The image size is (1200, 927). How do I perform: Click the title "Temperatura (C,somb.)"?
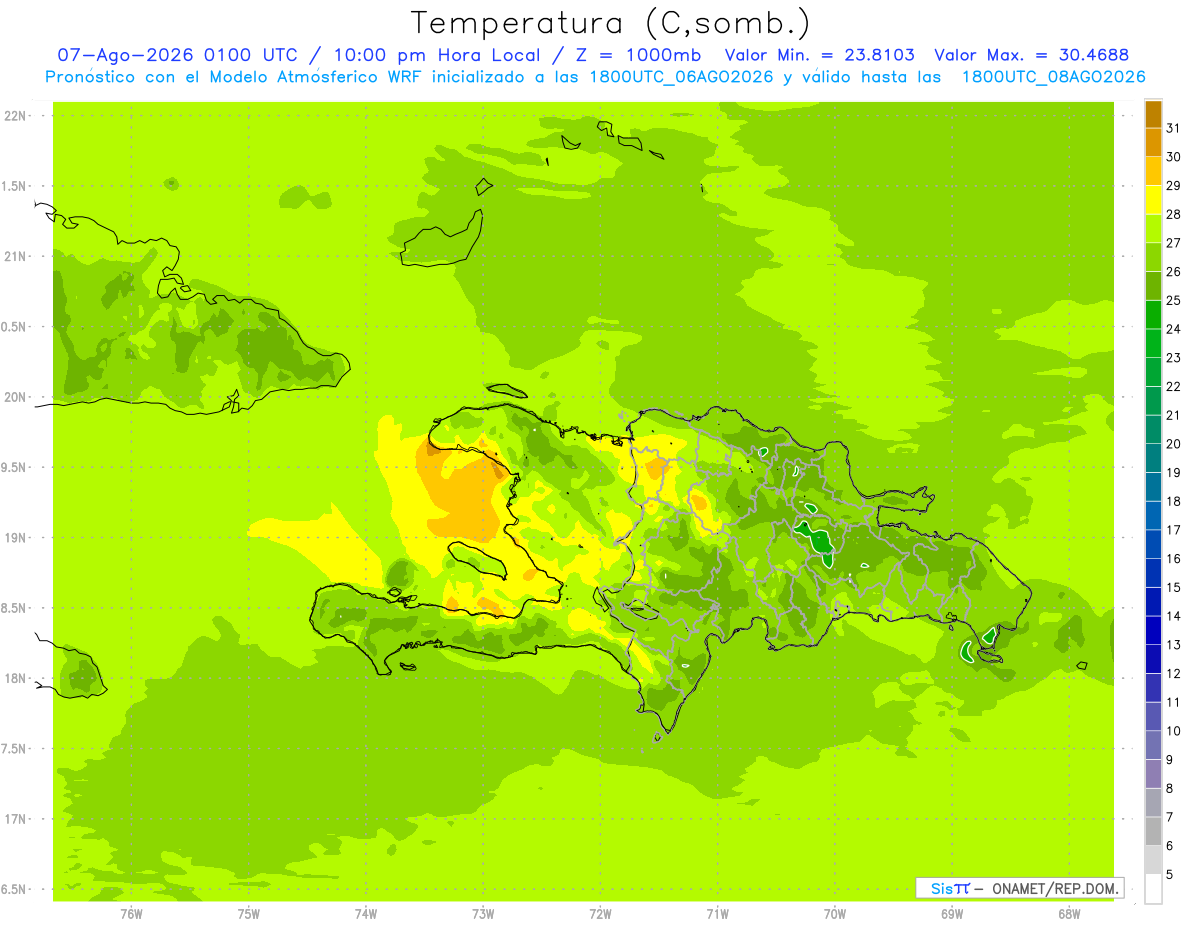(x=611, y=24)
